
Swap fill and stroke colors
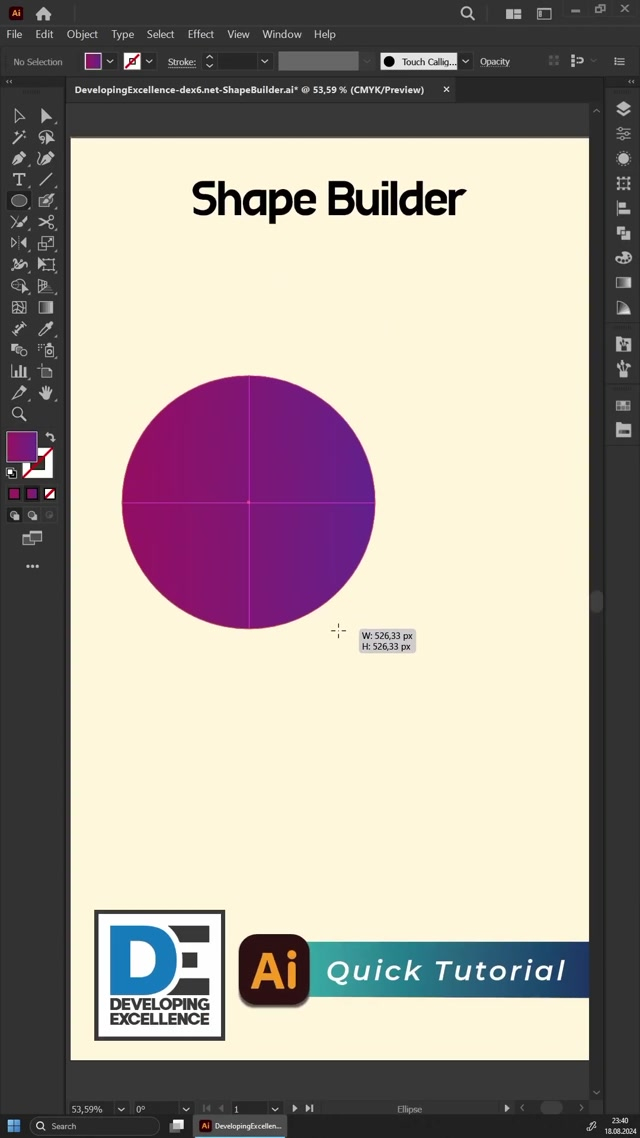[x=50, y=438]
